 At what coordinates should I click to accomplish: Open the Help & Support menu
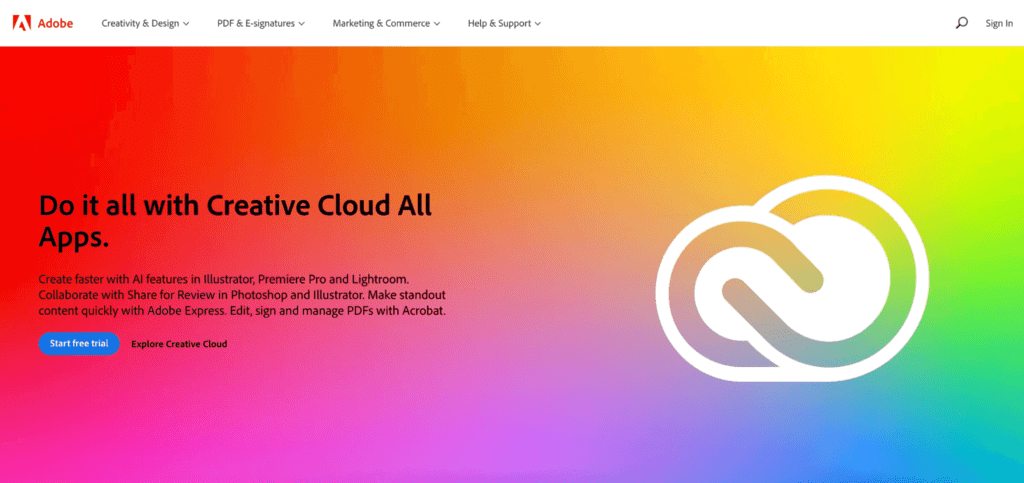[504, 23]
